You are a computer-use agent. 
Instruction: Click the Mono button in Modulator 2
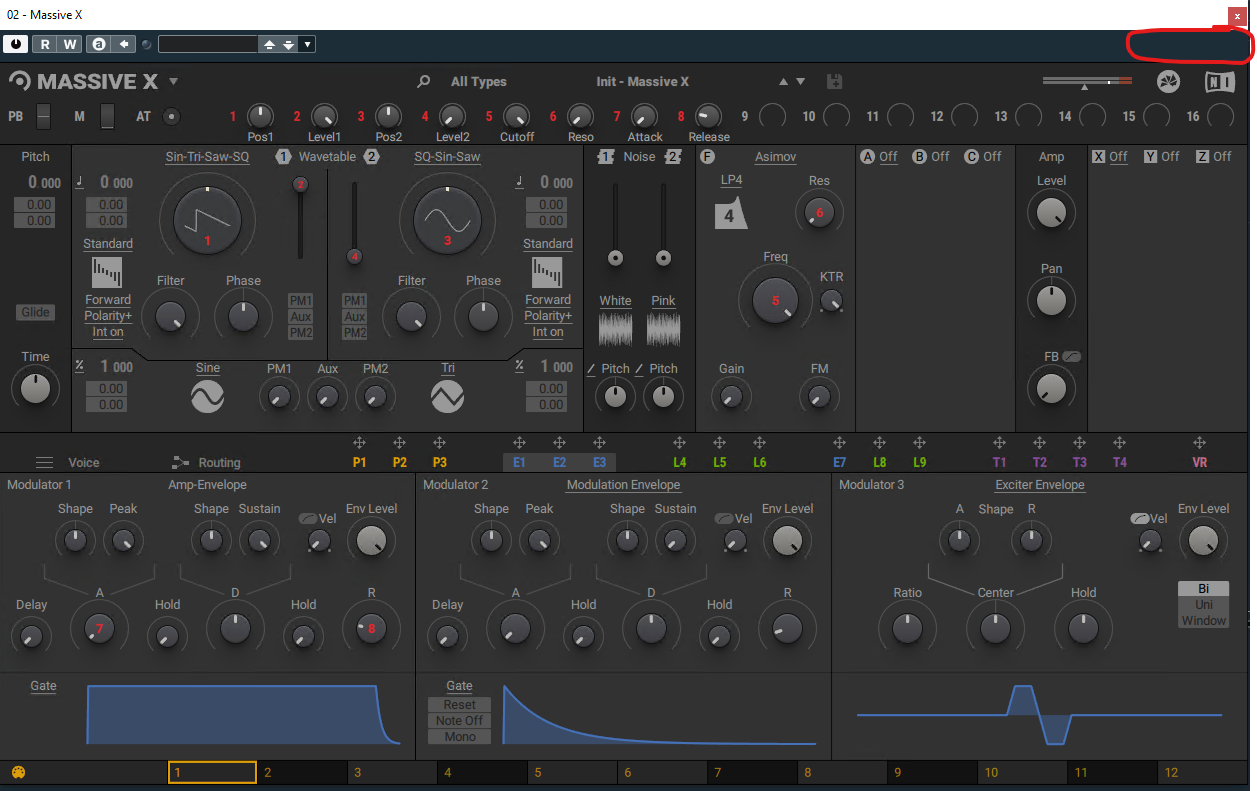point(460,737)
